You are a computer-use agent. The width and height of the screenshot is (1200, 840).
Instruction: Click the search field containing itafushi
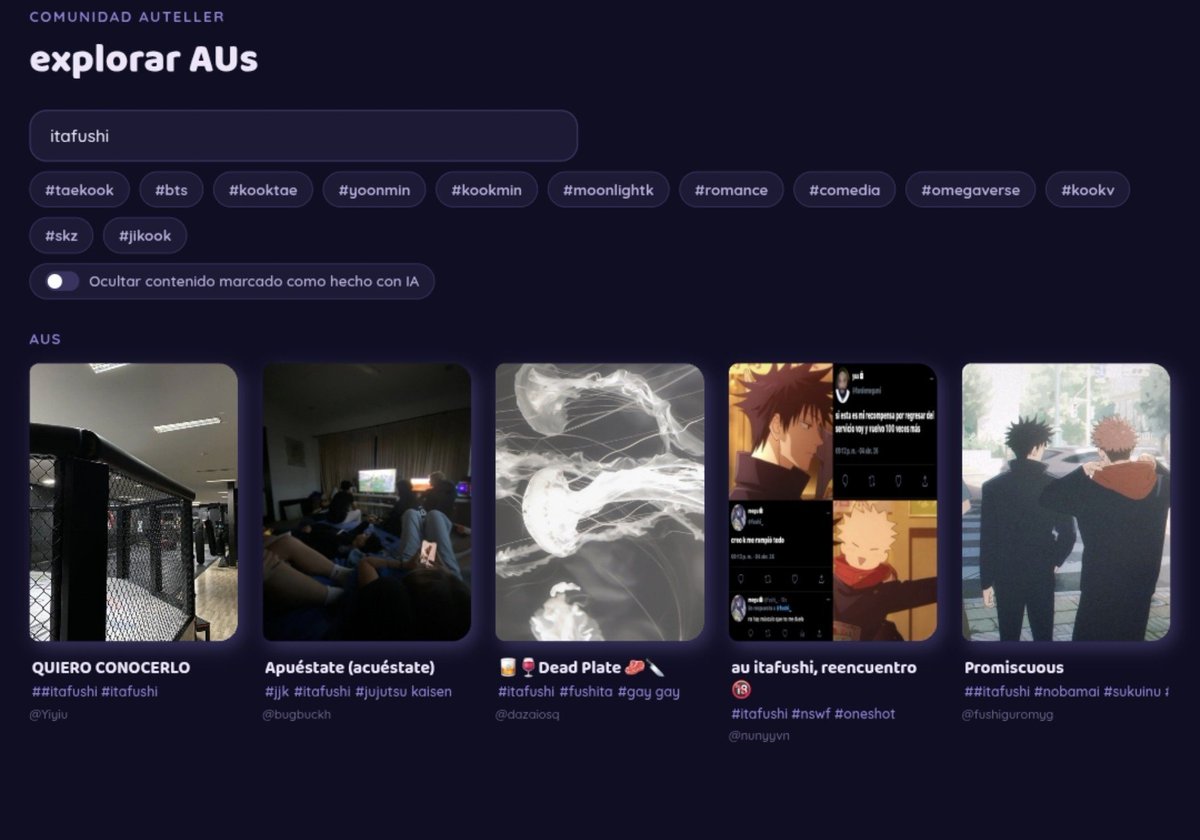point(303,136)
